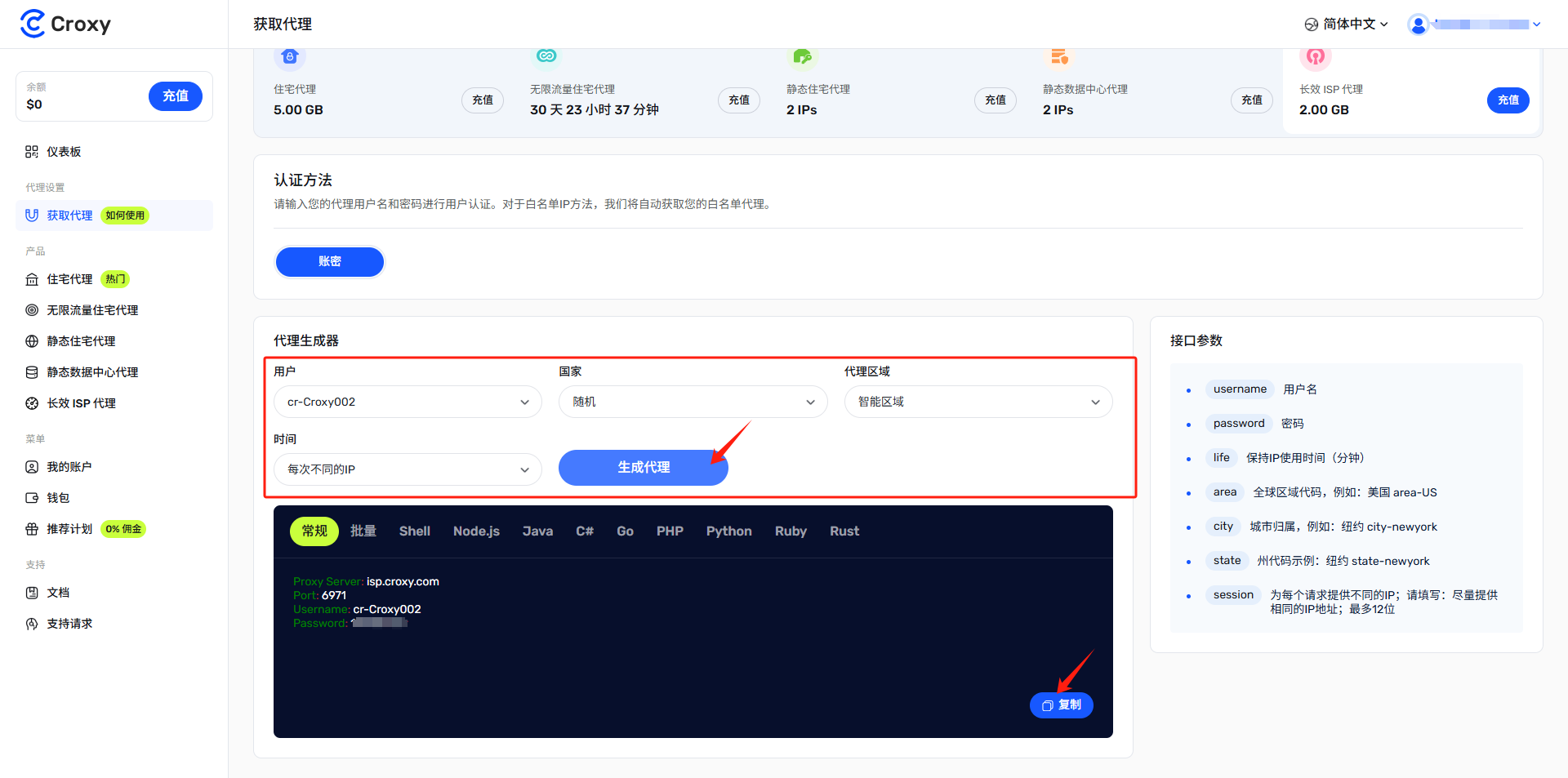Expand the user cr-Croxy002 dropdown
The image size is (1568, 778).
coord(408,402)
